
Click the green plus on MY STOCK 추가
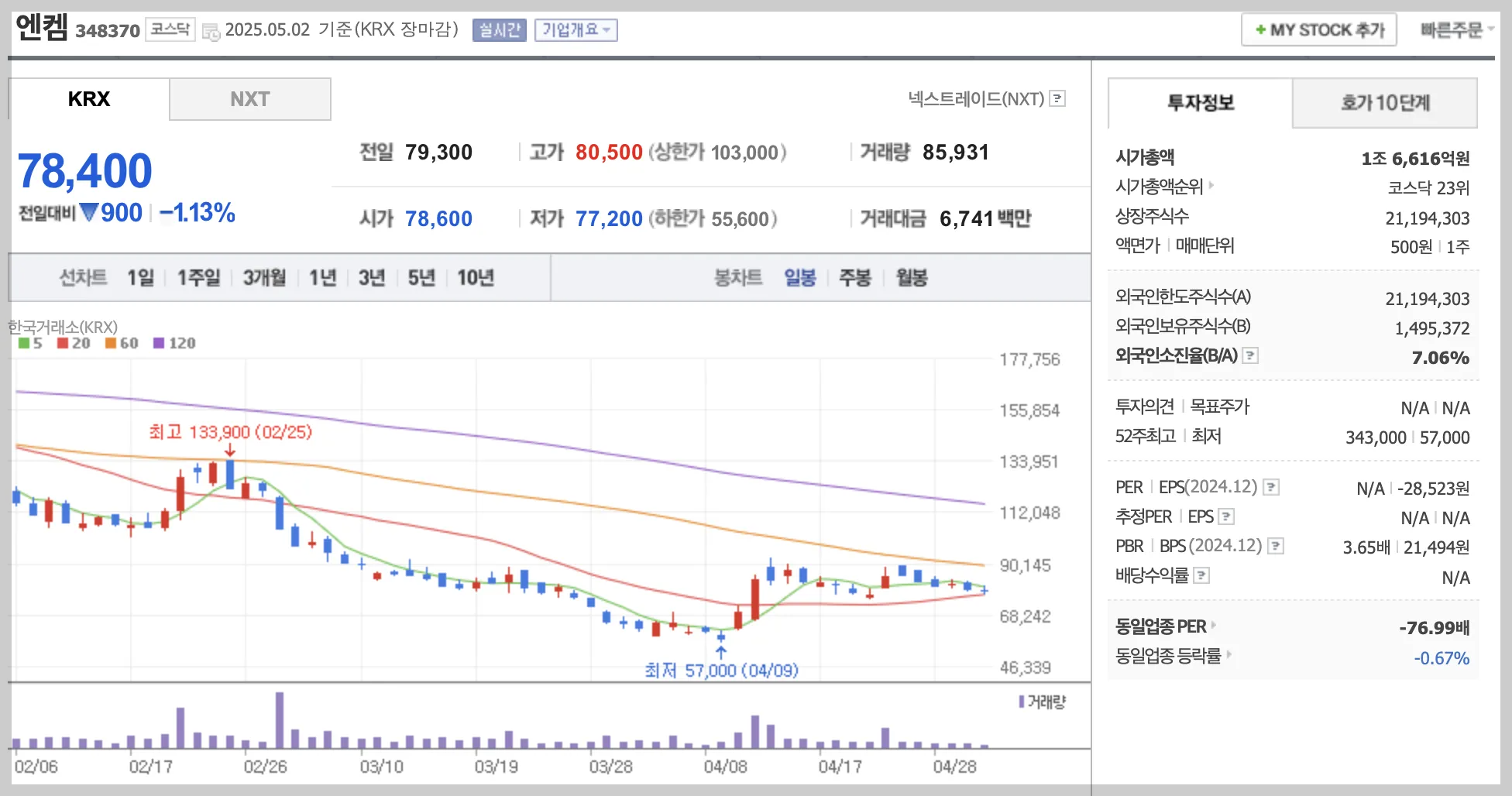pyautogui.click(x=1260, y=30)
